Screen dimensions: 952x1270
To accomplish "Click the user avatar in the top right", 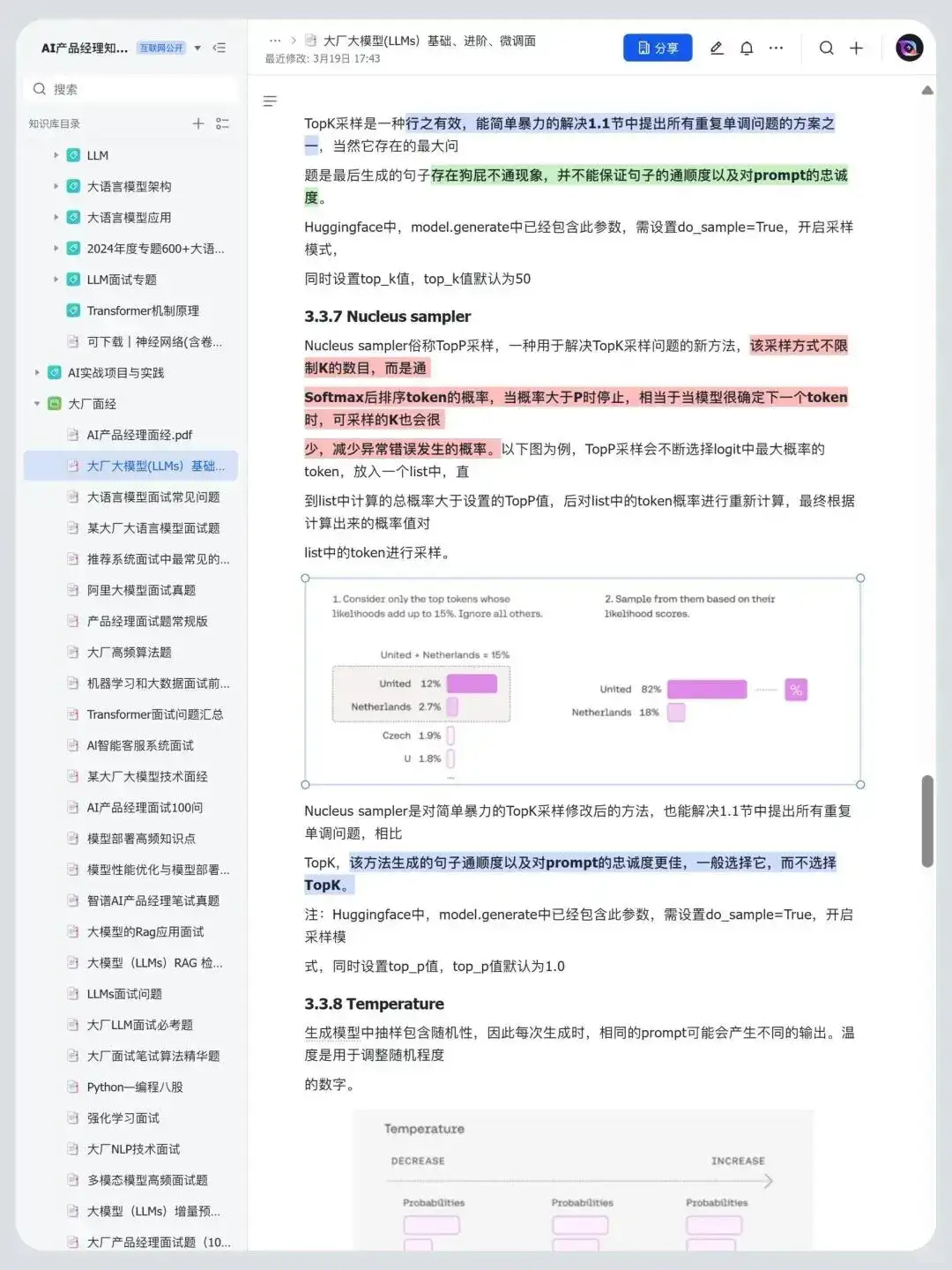I will [908, 48].
